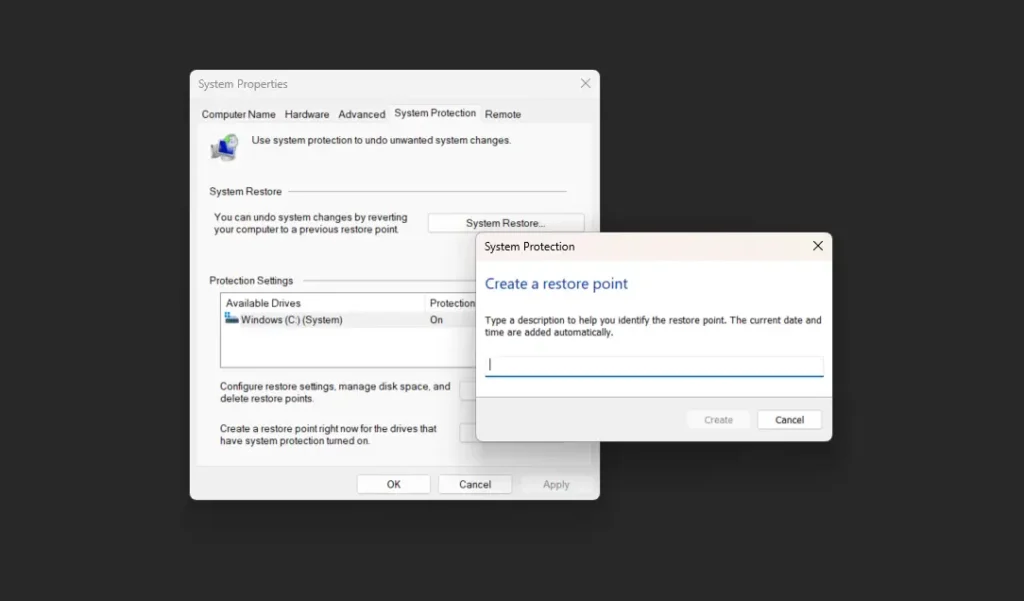Switch to the Computer Name tab

click(238, 114)
